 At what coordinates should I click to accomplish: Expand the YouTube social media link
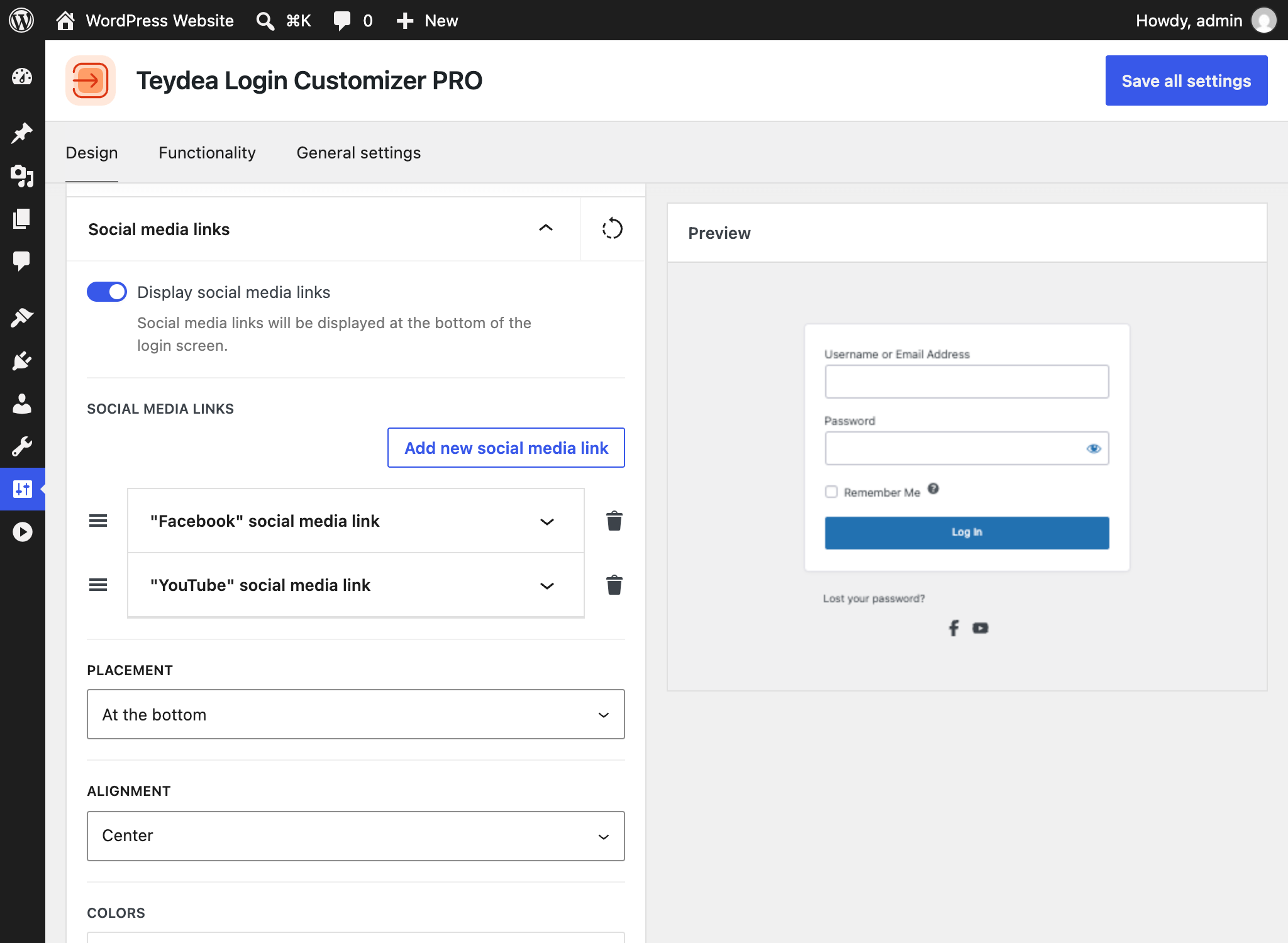(x=356, y=585)
